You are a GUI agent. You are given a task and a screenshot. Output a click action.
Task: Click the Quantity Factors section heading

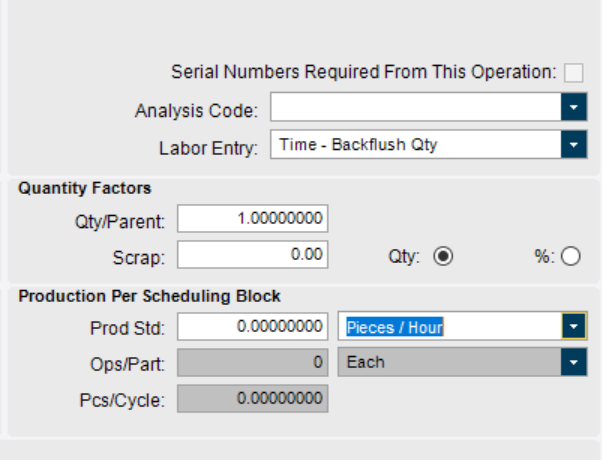pos(85,188)
